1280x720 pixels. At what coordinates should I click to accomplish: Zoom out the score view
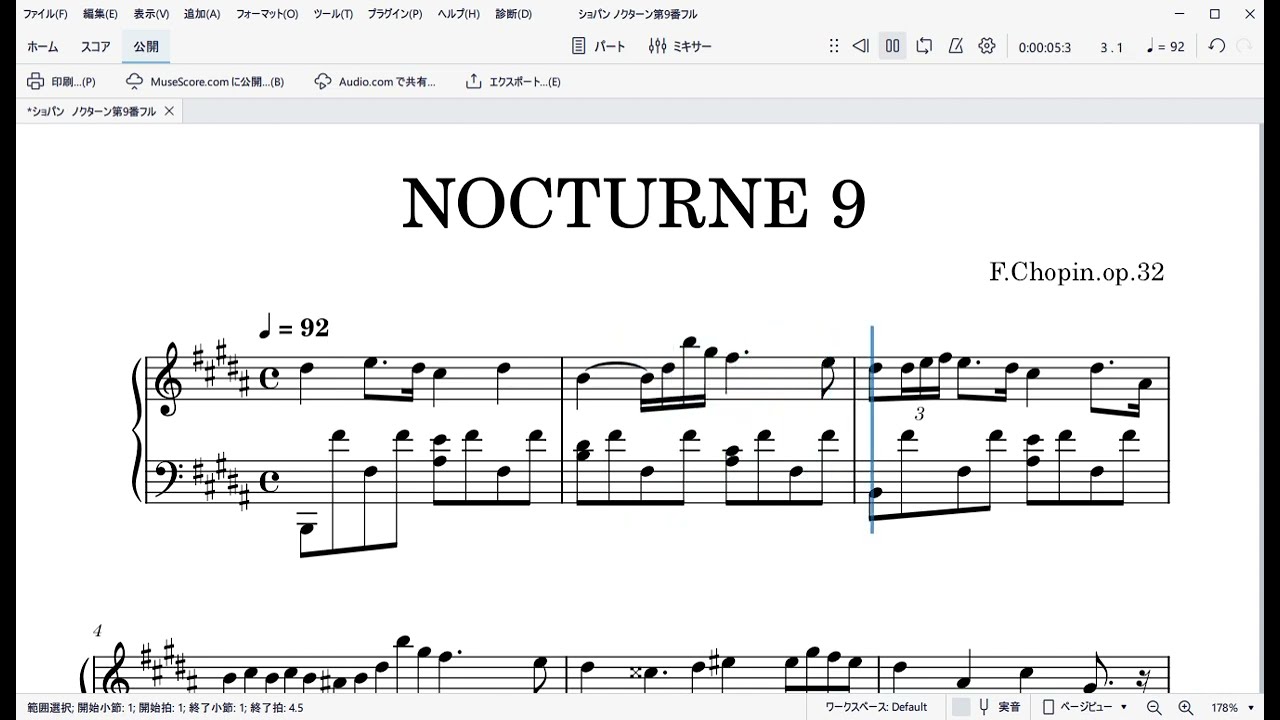tap(1154, 707)
